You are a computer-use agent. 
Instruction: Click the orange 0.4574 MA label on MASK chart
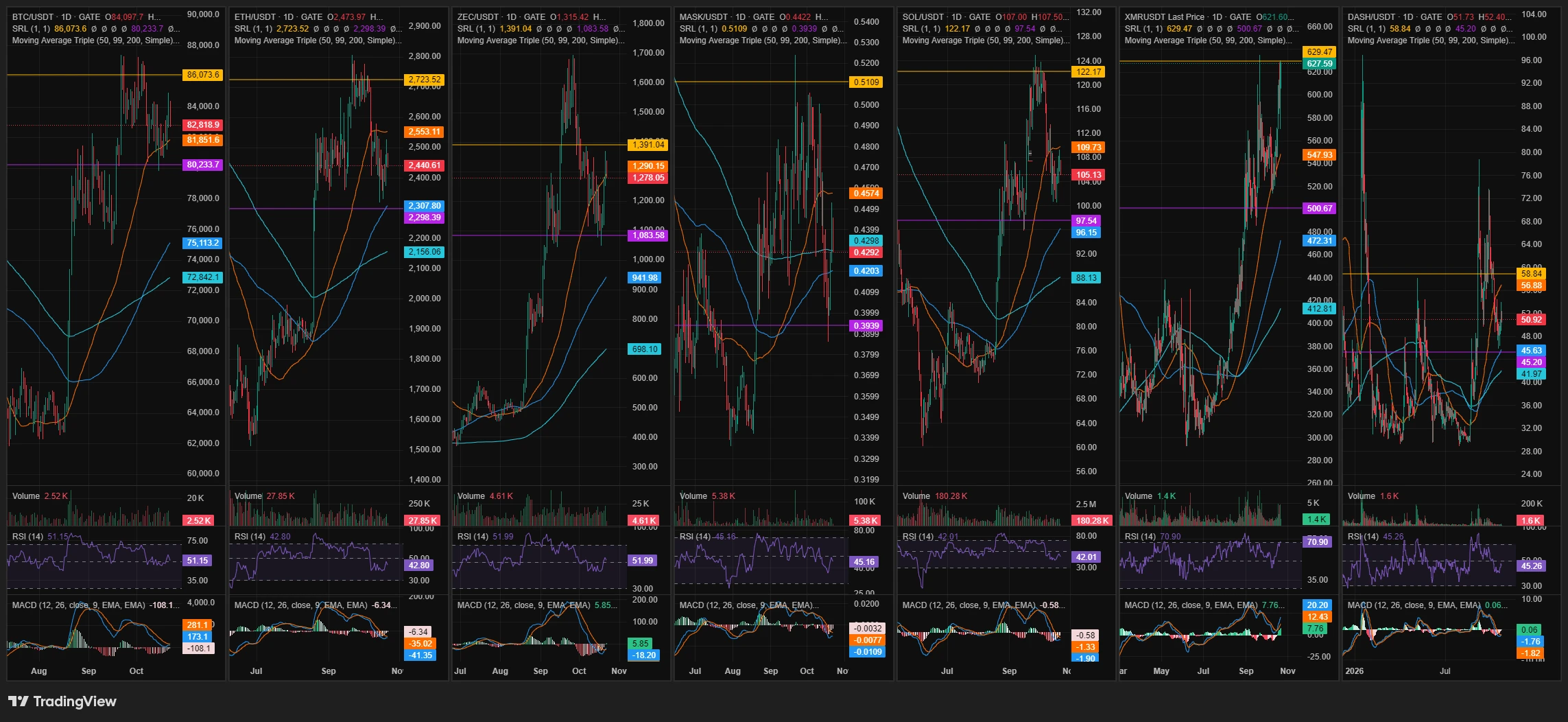(x=866, y=194)
